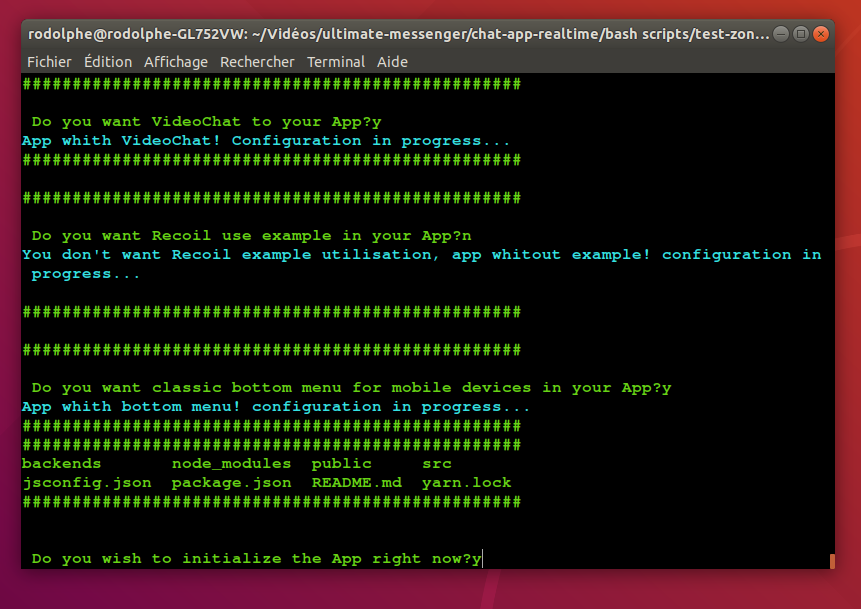Open the Aide help menu
861x609 pixels.
(x=392, y=62)
